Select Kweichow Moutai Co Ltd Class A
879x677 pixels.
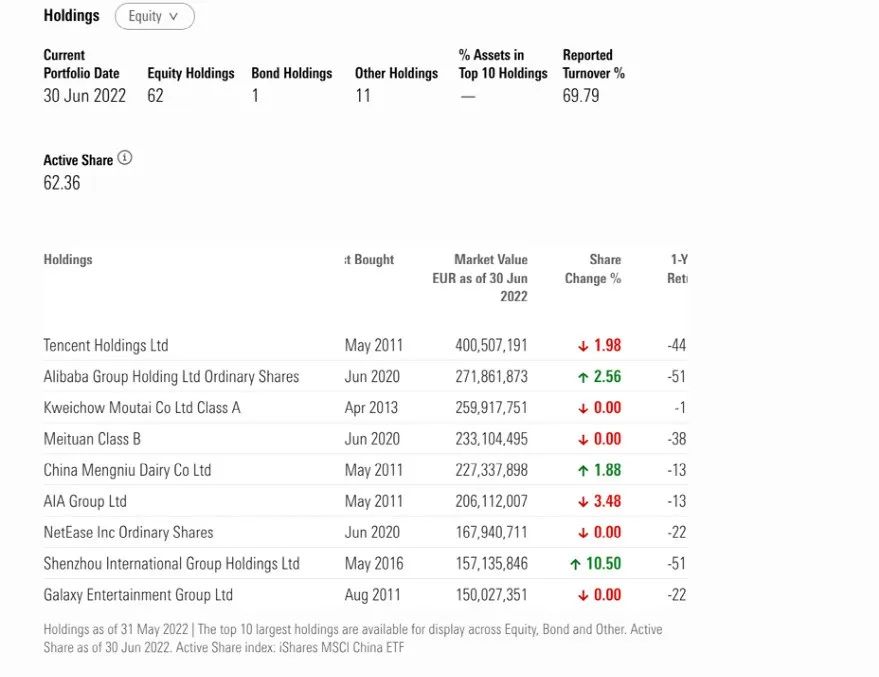click(142, 408)
